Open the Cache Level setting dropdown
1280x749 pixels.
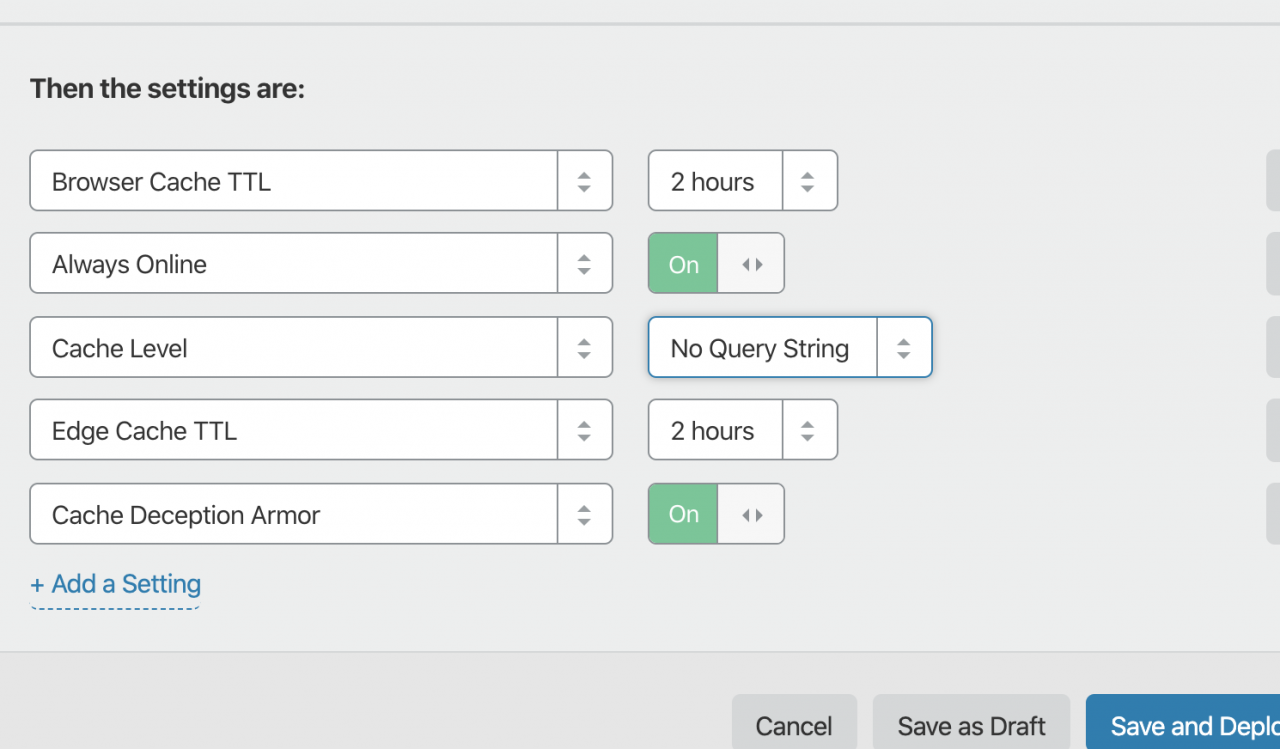tap(293, 348)
